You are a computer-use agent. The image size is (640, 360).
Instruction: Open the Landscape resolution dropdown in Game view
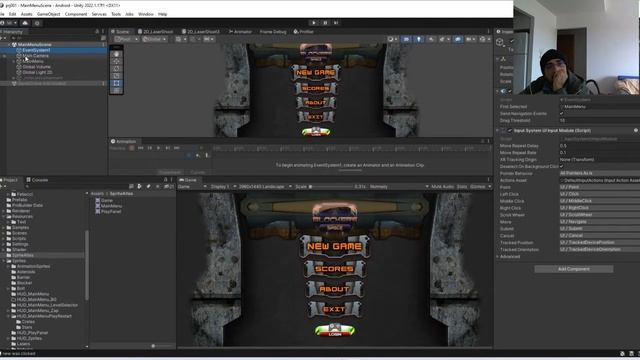[265, 187]
